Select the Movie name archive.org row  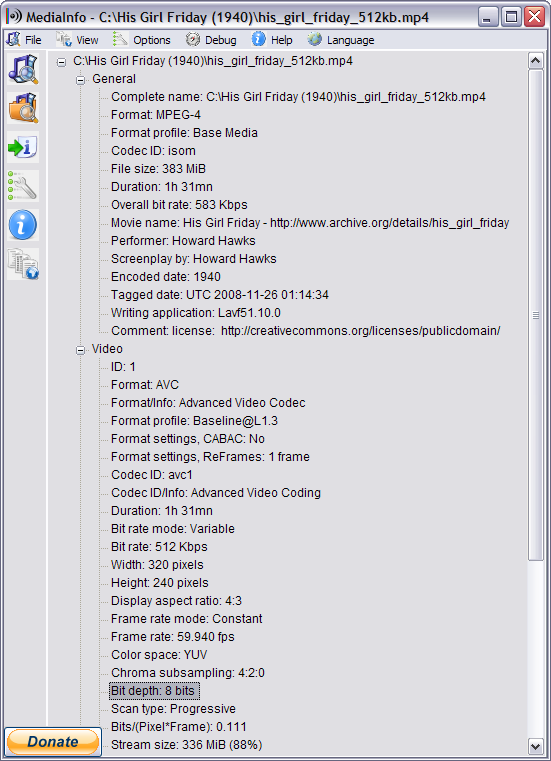click(x=310, y=223)
